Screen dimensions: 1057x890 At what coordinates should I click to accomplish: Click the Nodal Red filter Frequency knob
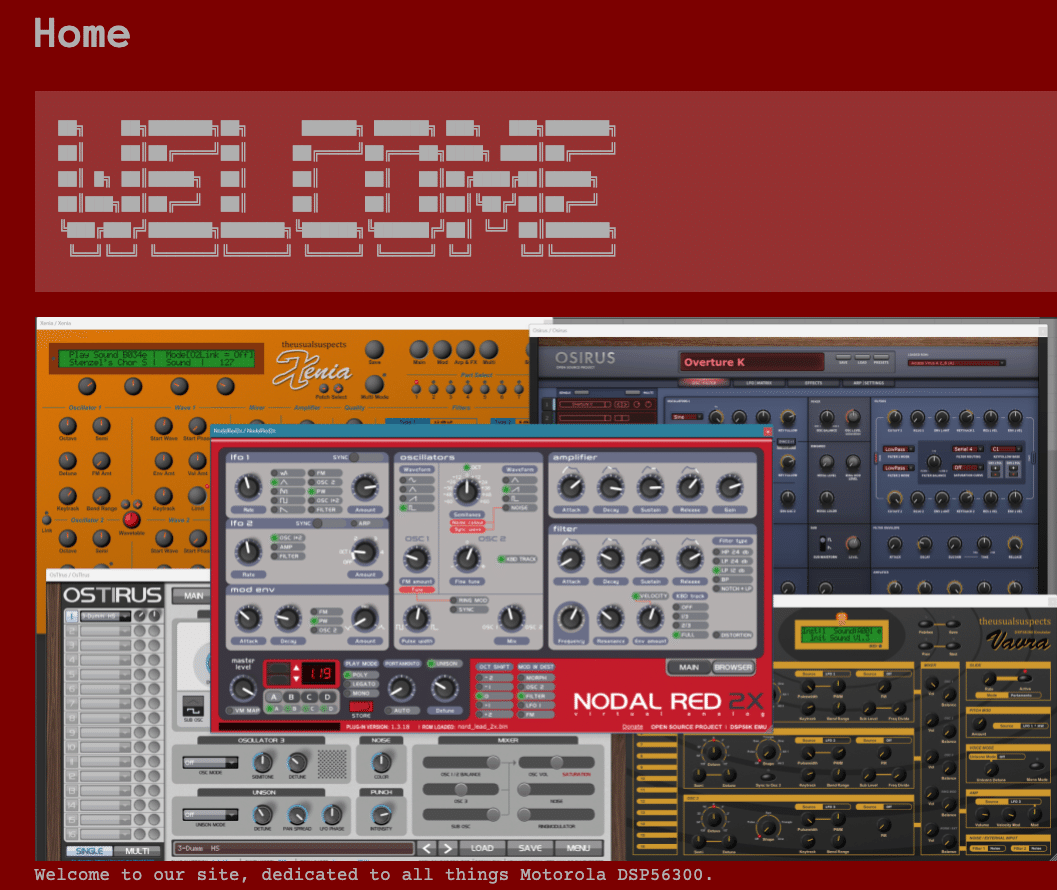coord(571,617)
